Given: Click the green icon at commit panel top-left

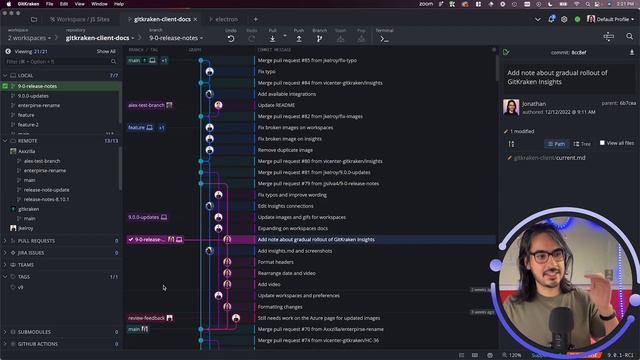Looking at the screenshot, I should point(506,52).
